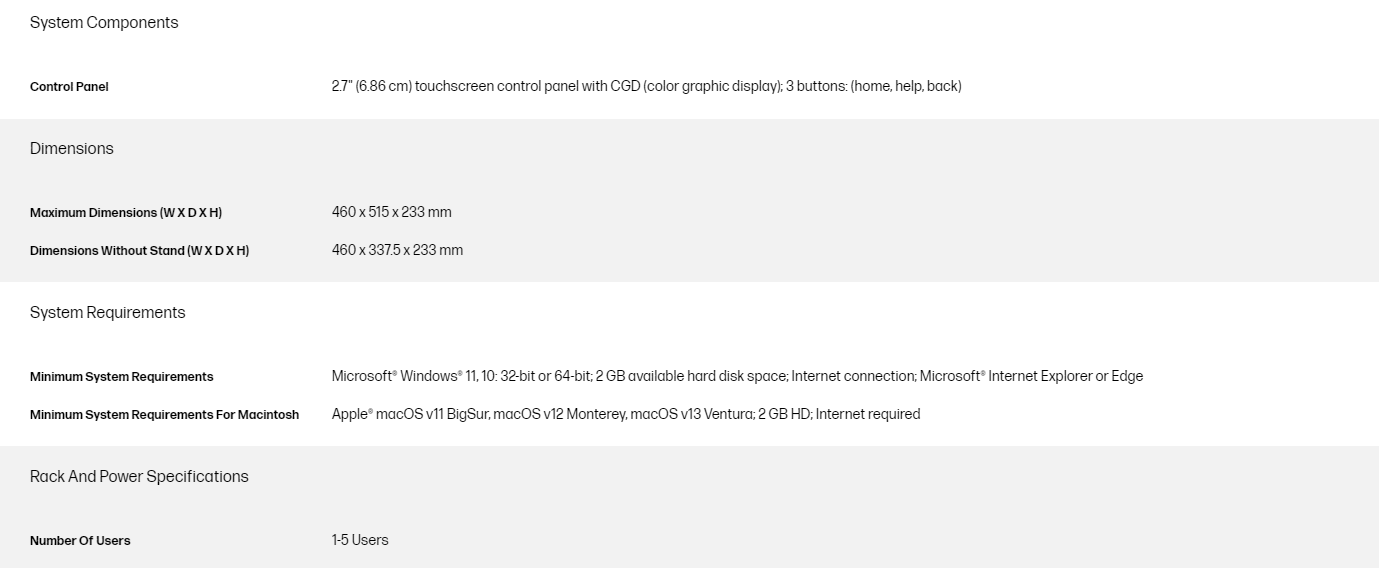Select the Dimensions Without Stand label
The height and width of the screenshot is (568, 1379).
(139, 251)
